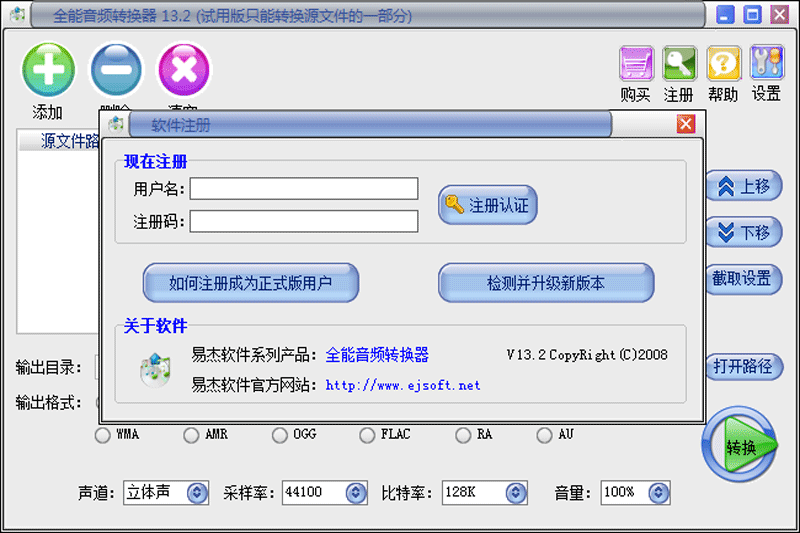Expand the channel (声道) dropdown

click(196, 492)
